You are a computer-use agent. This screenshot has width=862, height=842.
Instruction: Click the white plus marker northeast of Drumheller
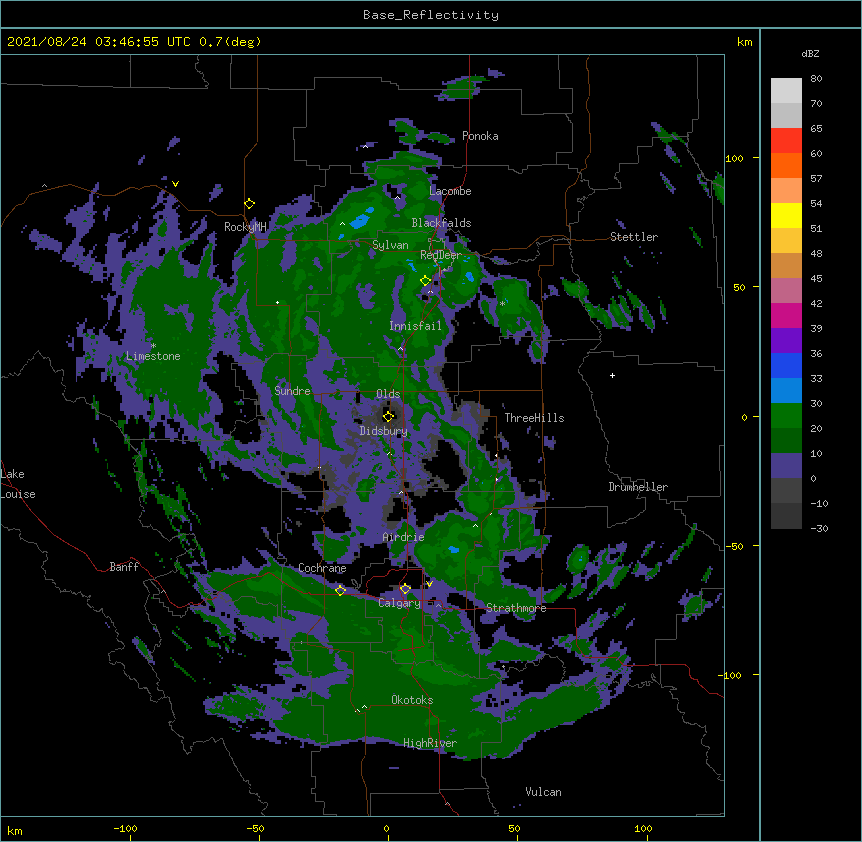point(612,375)
